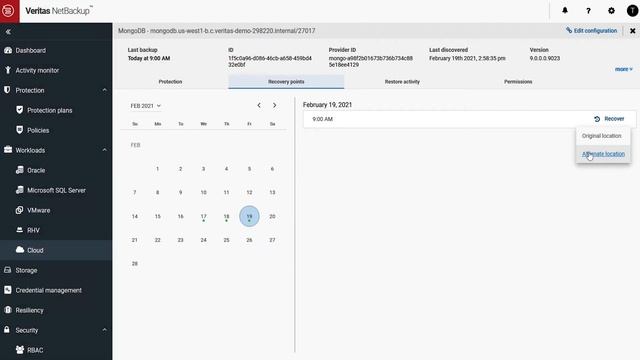The image size is (640, 360).
Task: Click the RHV icon
Action: (x=19, y=230)
